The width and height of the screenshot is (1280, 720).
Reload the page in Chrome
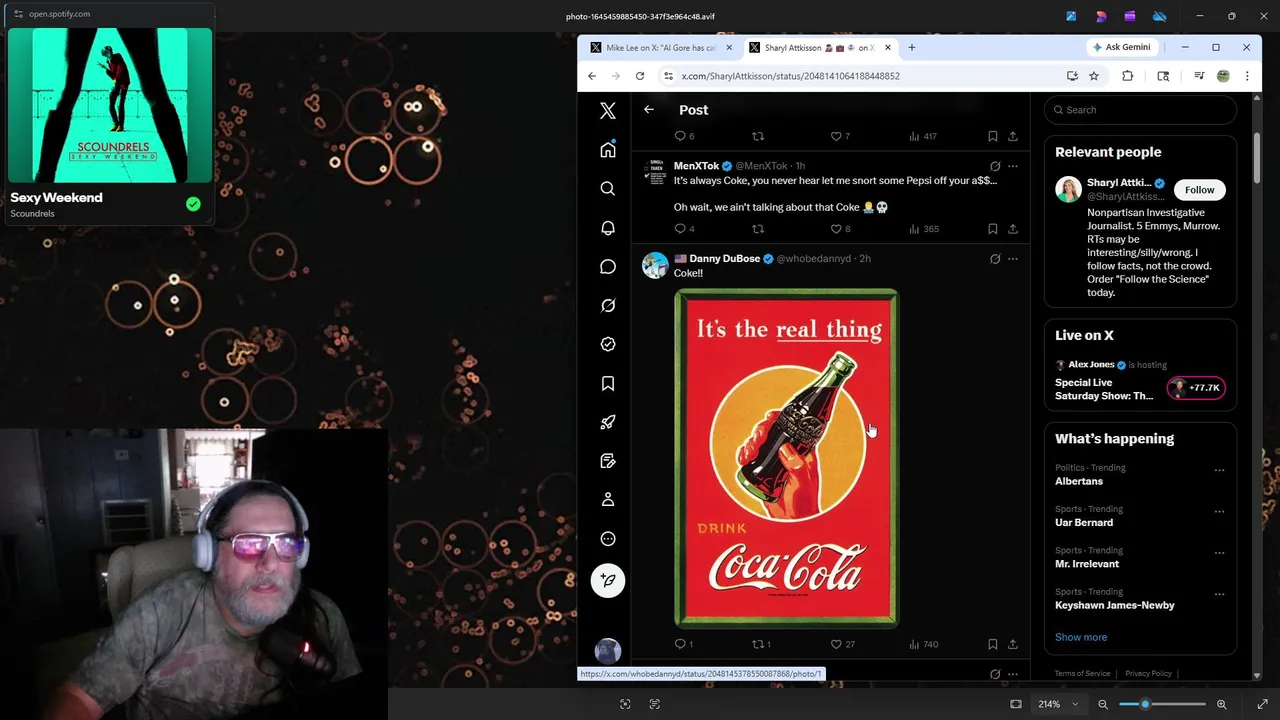coord(640,76)
